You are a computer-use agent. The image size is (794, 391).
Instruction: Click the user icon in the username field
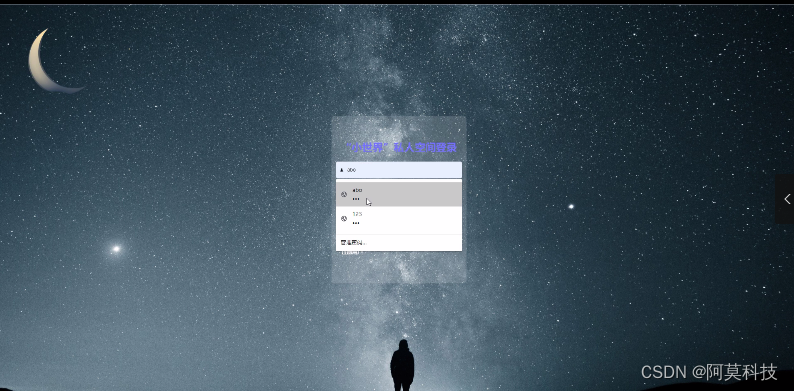tap(342, 170)
